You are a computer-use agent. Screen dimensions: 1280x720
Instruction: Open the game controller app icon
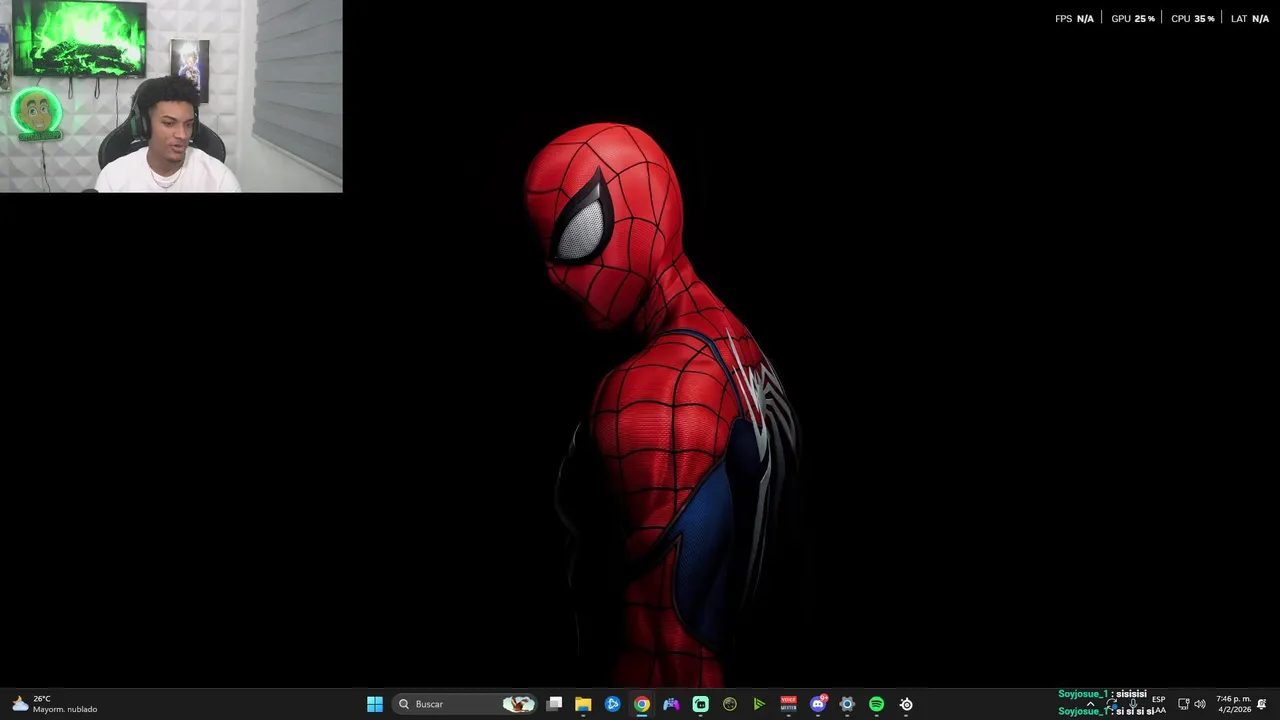tap(671, 704)
